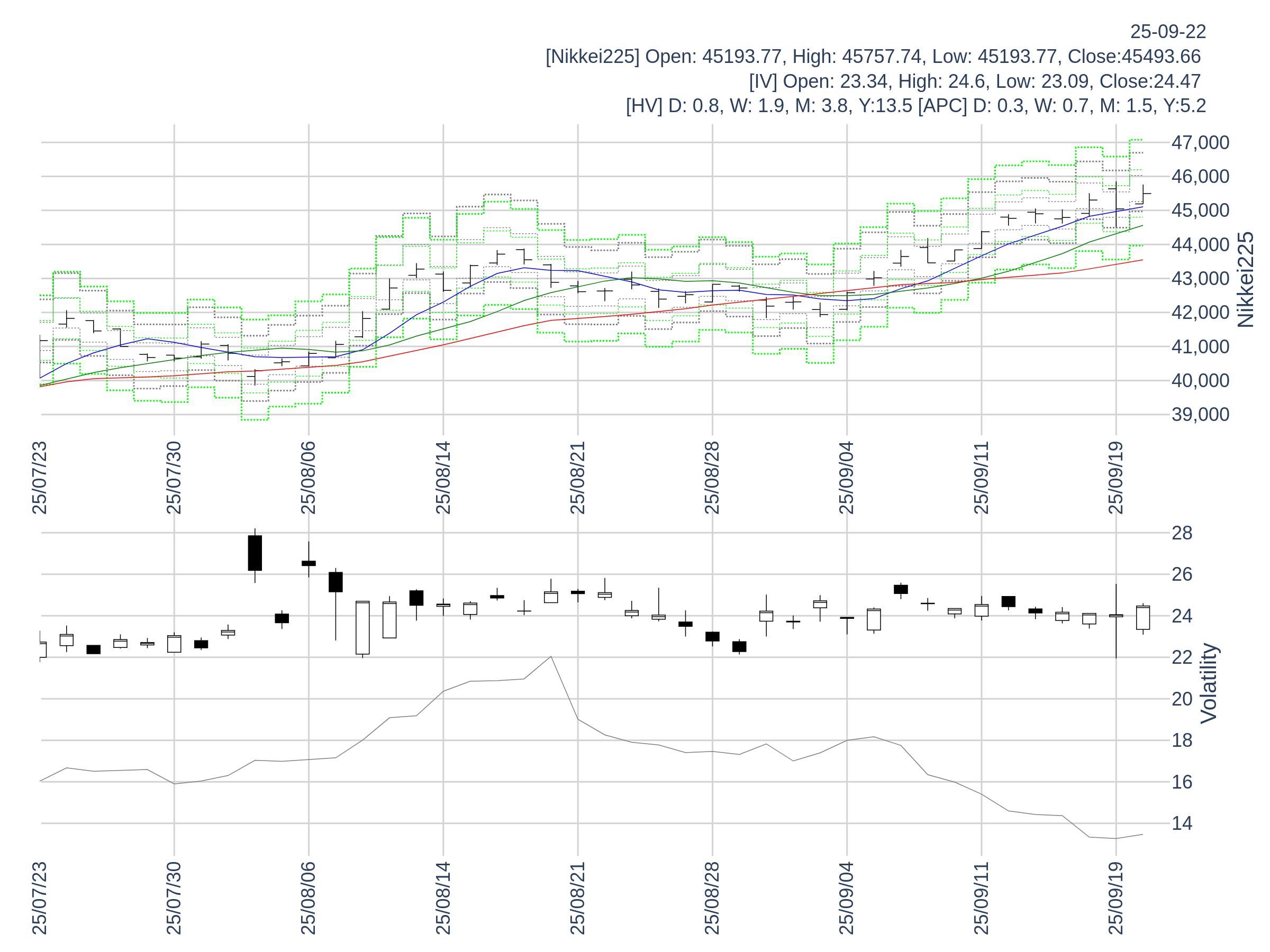Click the IV Open High Low Close line
Image resolution: width=1270 pixels, height=952 pixels.
[x=974, y=81]
